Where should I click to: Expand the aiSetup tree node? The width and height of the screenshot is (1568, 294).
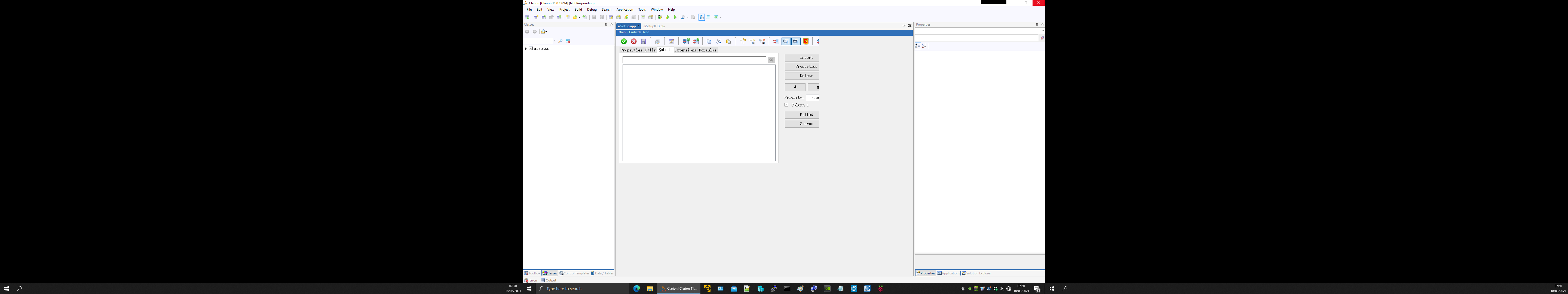click(526, 49)
